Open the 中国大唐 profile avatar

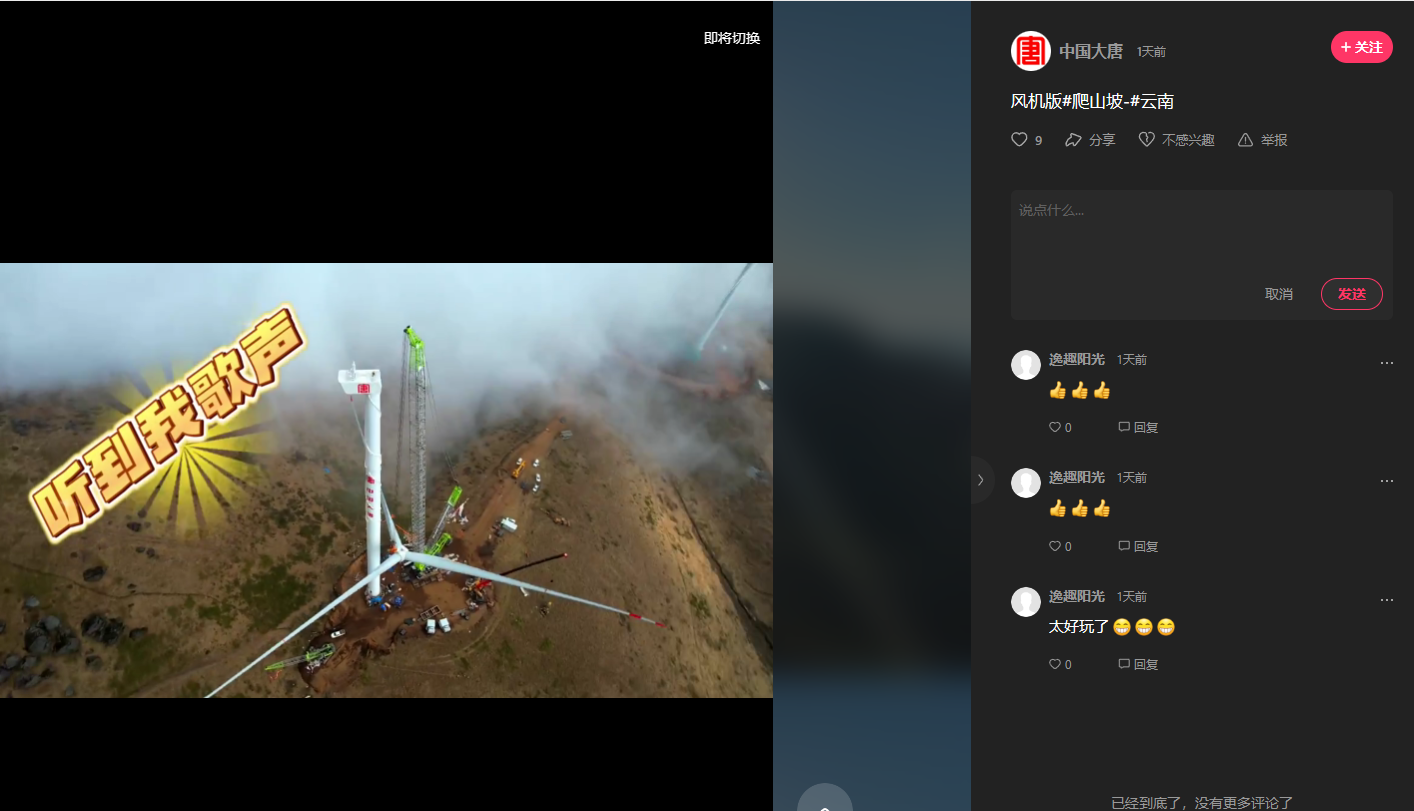pyautogui.click(x=1030, y=51)
